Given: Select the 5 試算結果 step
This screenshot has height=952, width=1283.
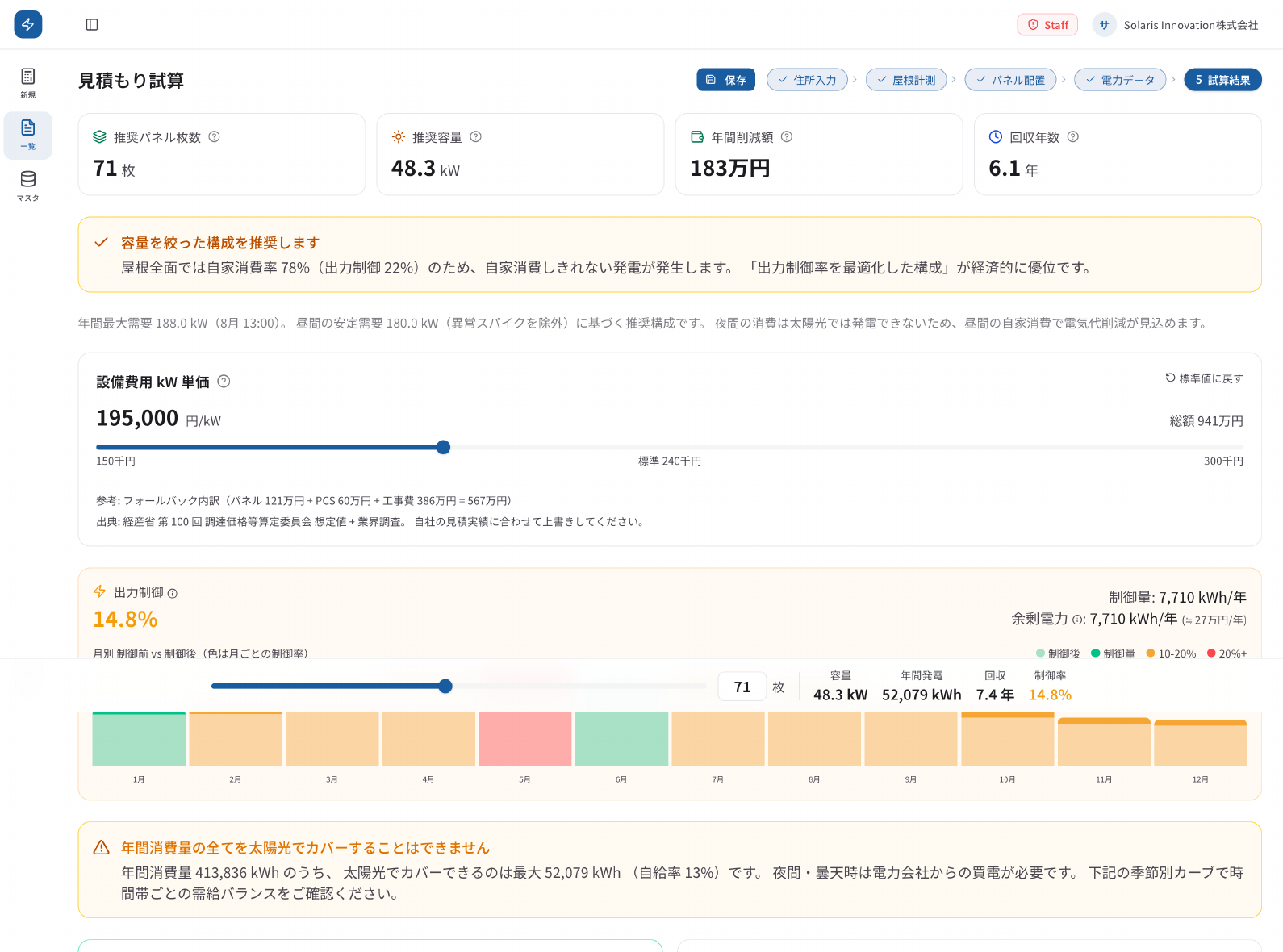Looking at the screenshot, I should click(1222, 80).
